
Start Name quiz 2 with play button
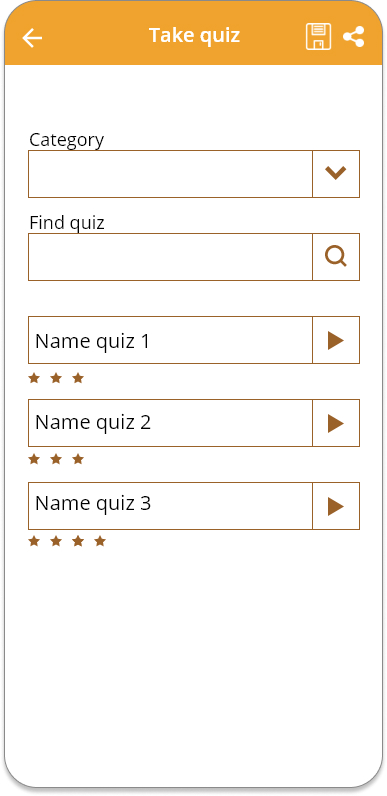click(x=336, y=423)
